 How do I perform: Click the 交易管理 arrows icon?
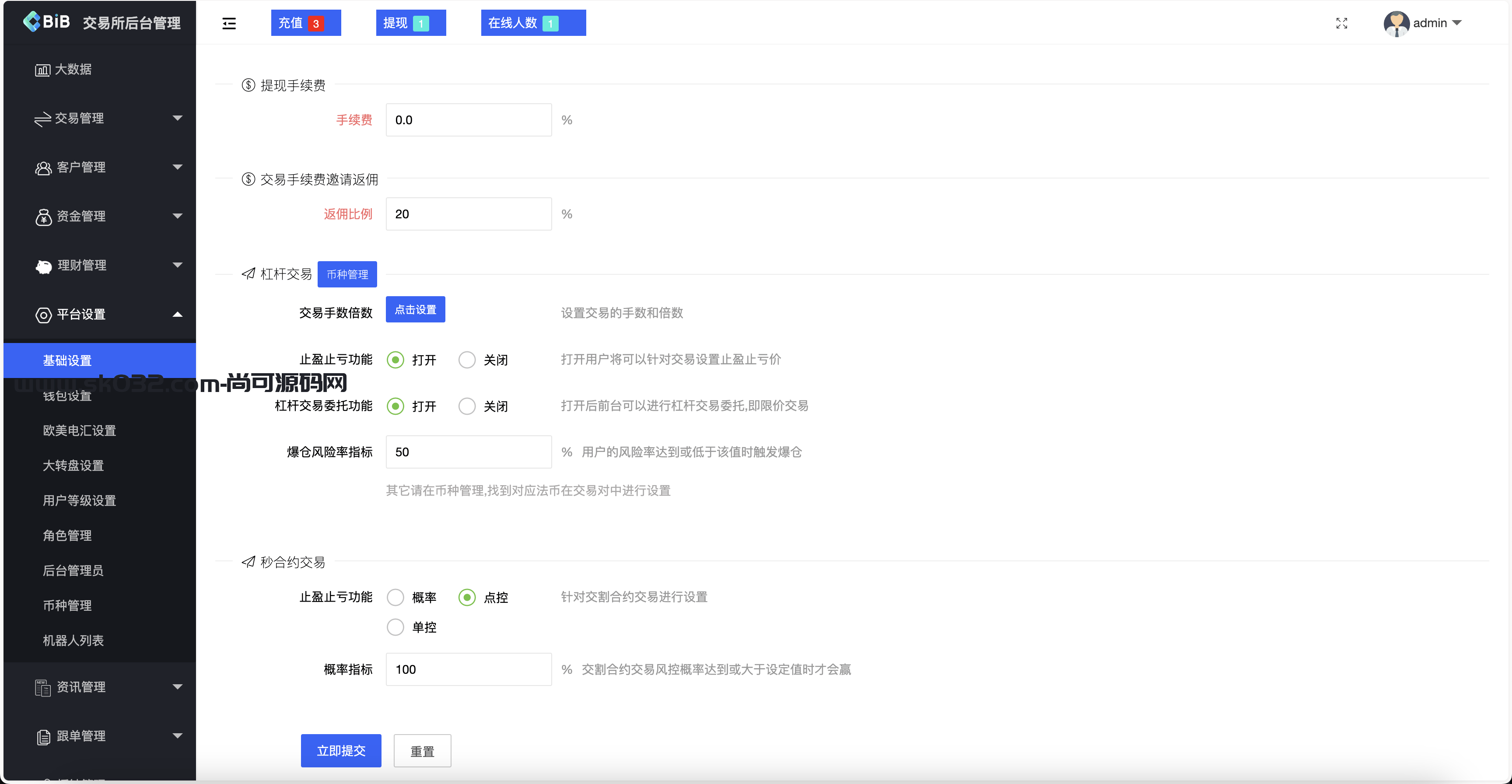point(42,119)
